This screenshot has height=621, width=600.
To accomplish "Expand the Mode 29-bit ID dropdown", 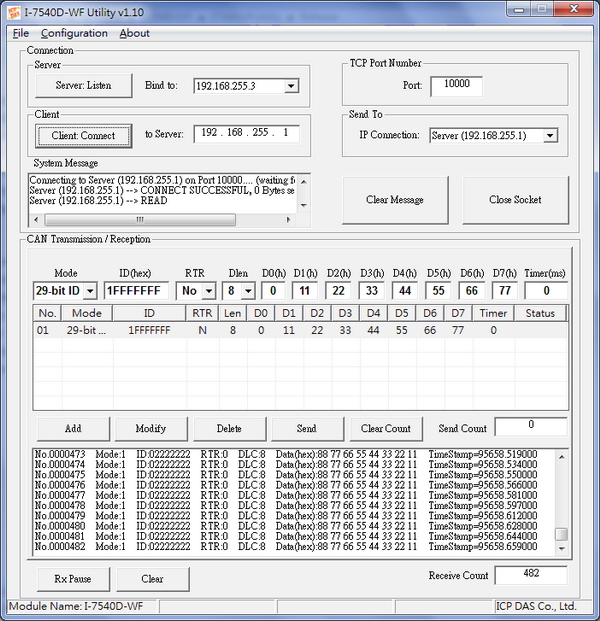I will 90,291.
